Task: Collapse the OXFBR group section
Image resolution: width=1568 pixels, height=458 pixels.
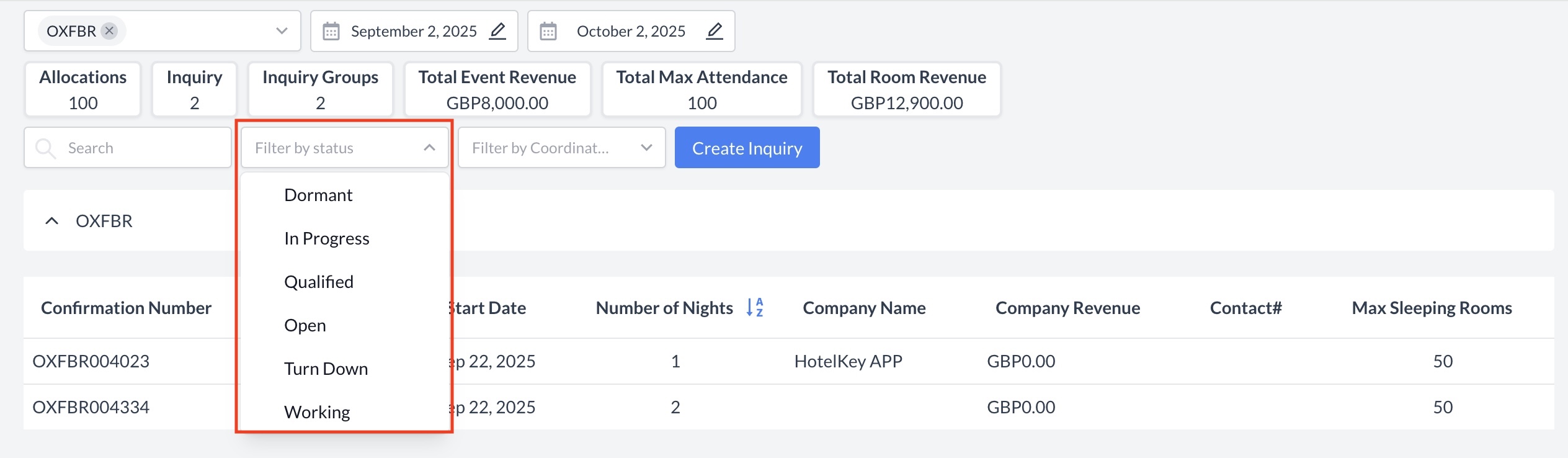Action: 52,221
